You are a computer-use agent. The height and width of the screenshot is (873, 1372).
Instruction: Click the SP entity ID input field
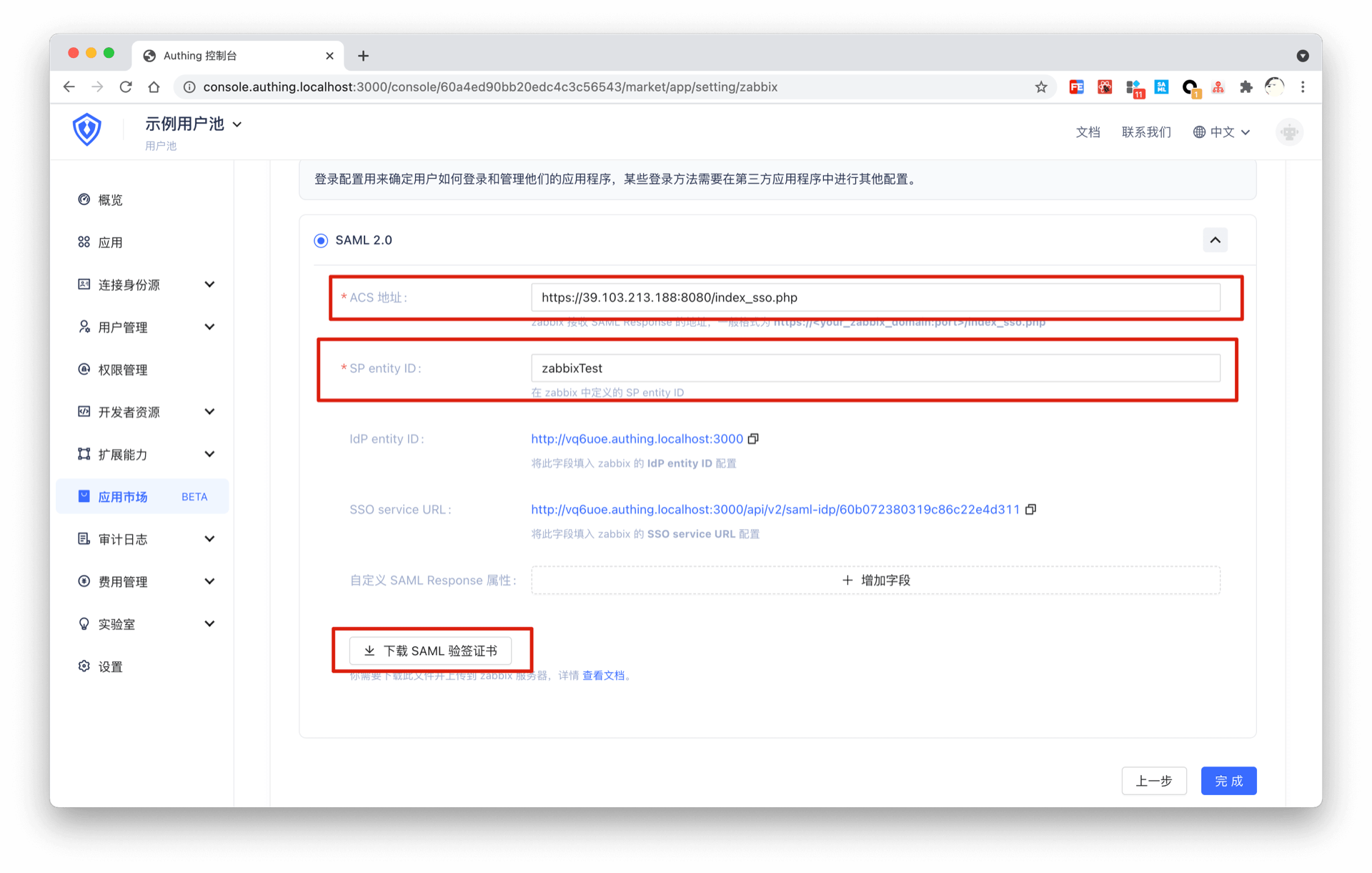click(x=875, y=368)
